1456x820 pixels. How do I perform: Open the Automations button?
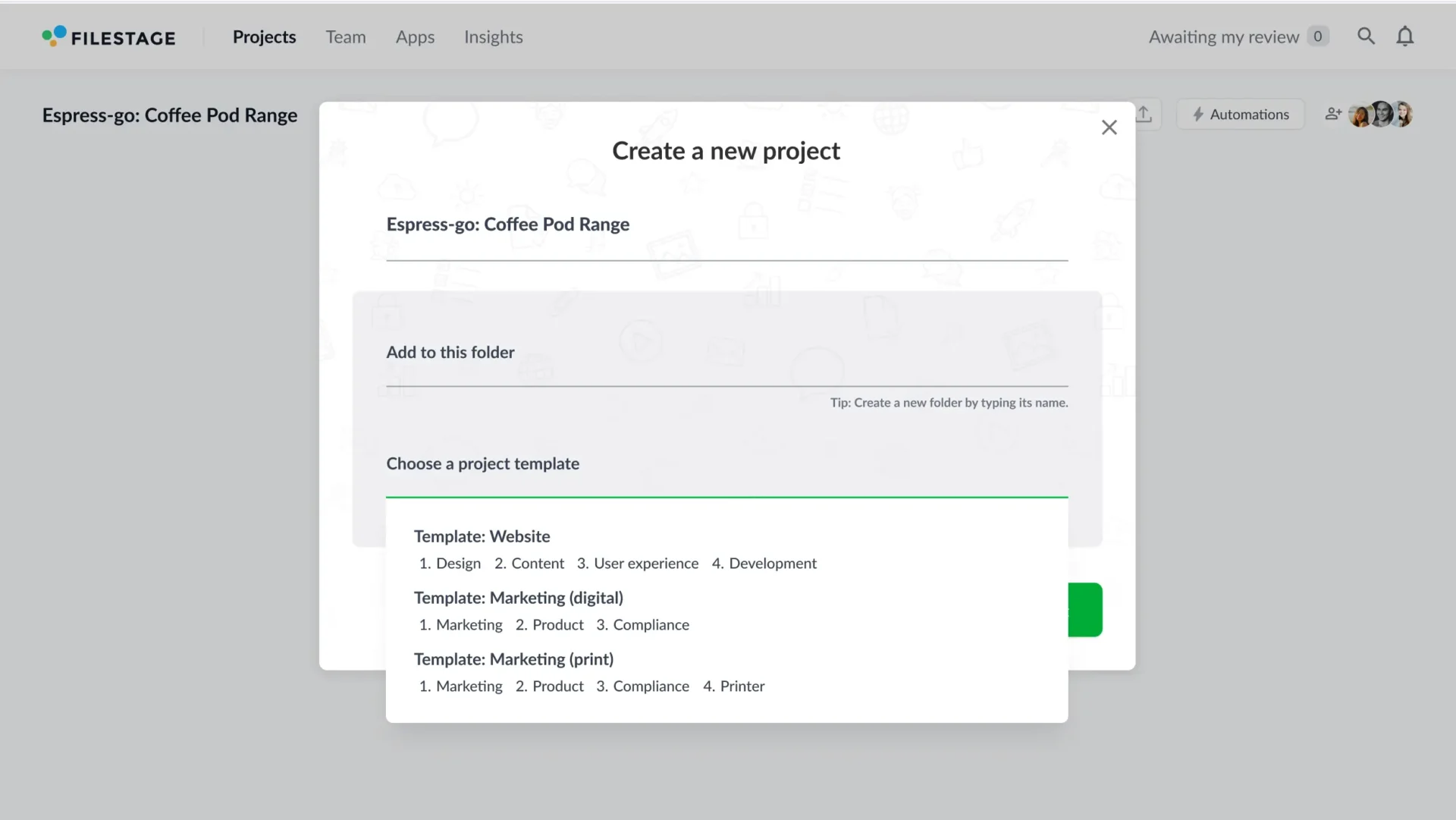1240,115
